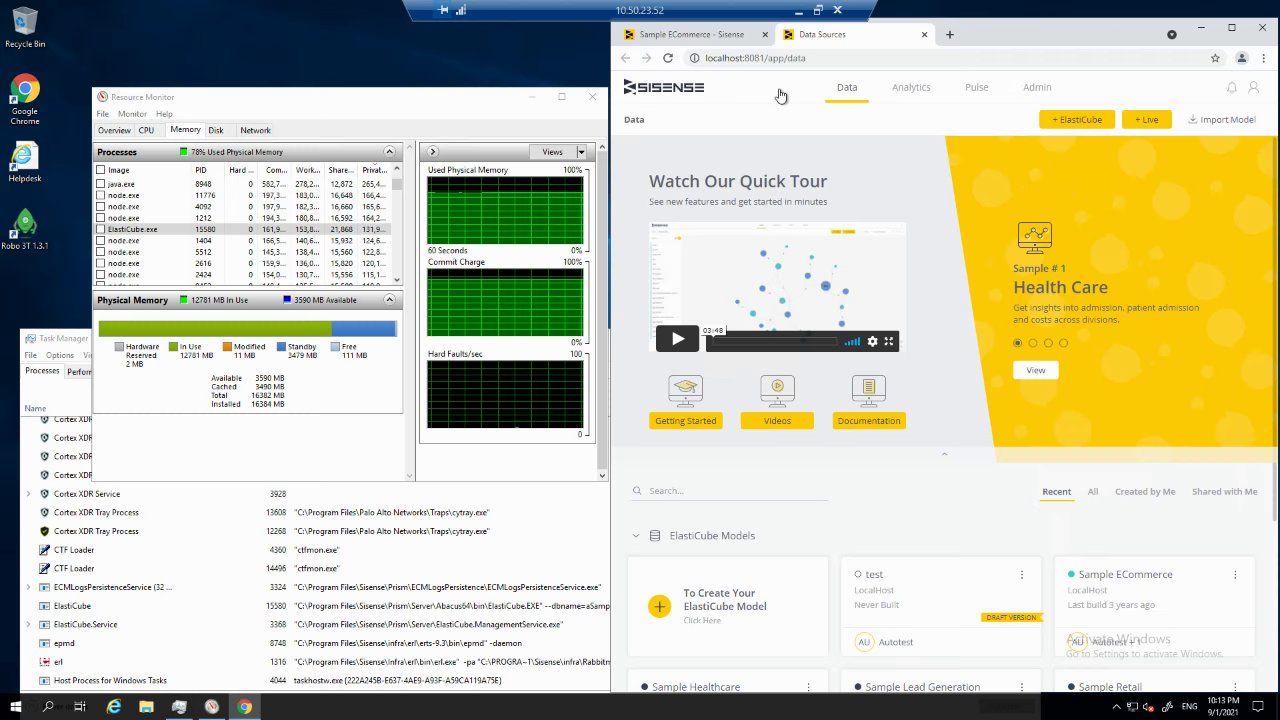
Task: Click the + ElastiCube button
Action: pos(1077,120)
